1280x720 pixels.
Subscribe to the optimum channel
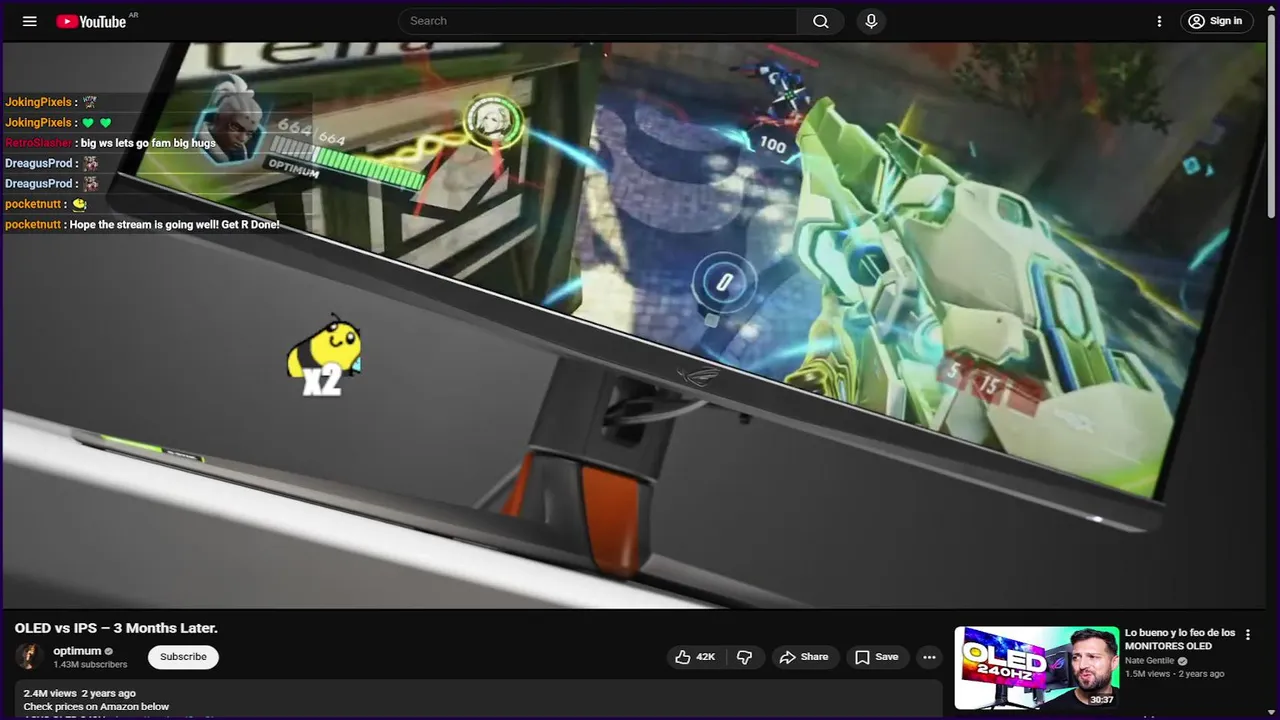click(x=183, y=657)
